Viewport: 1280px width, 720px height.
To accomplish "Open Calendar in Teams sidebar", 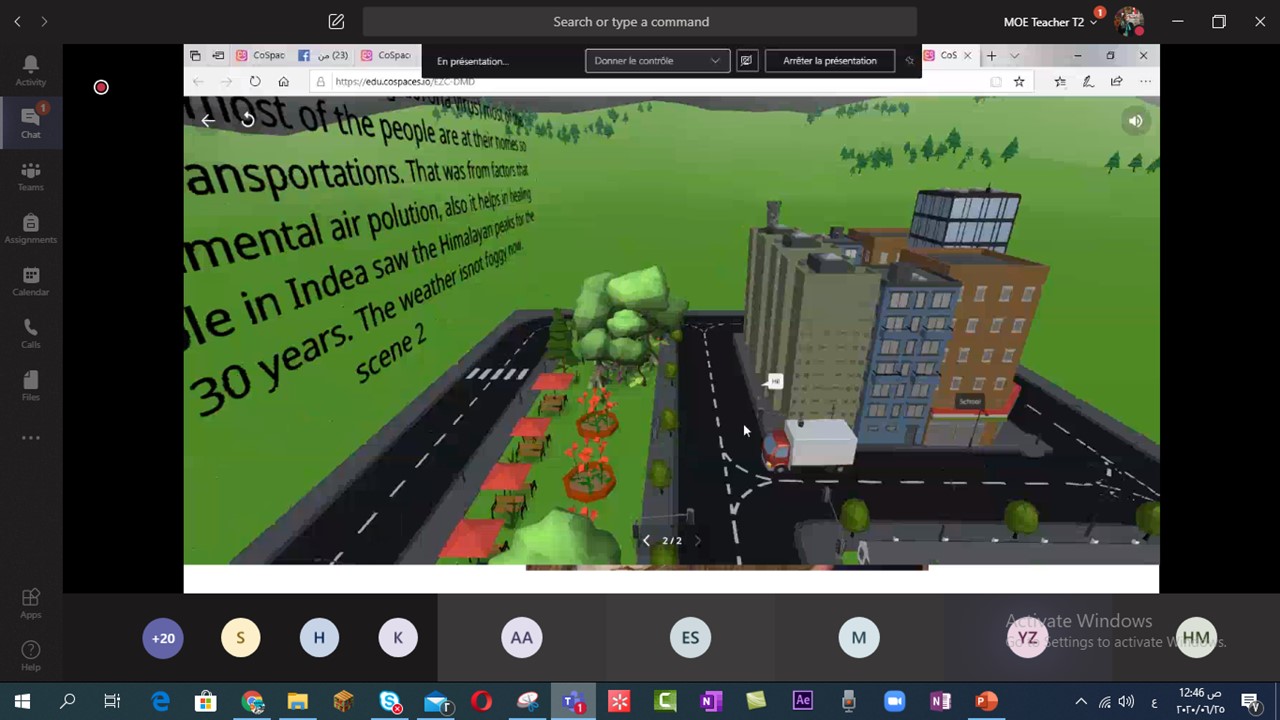I will (x=31, y=281).
